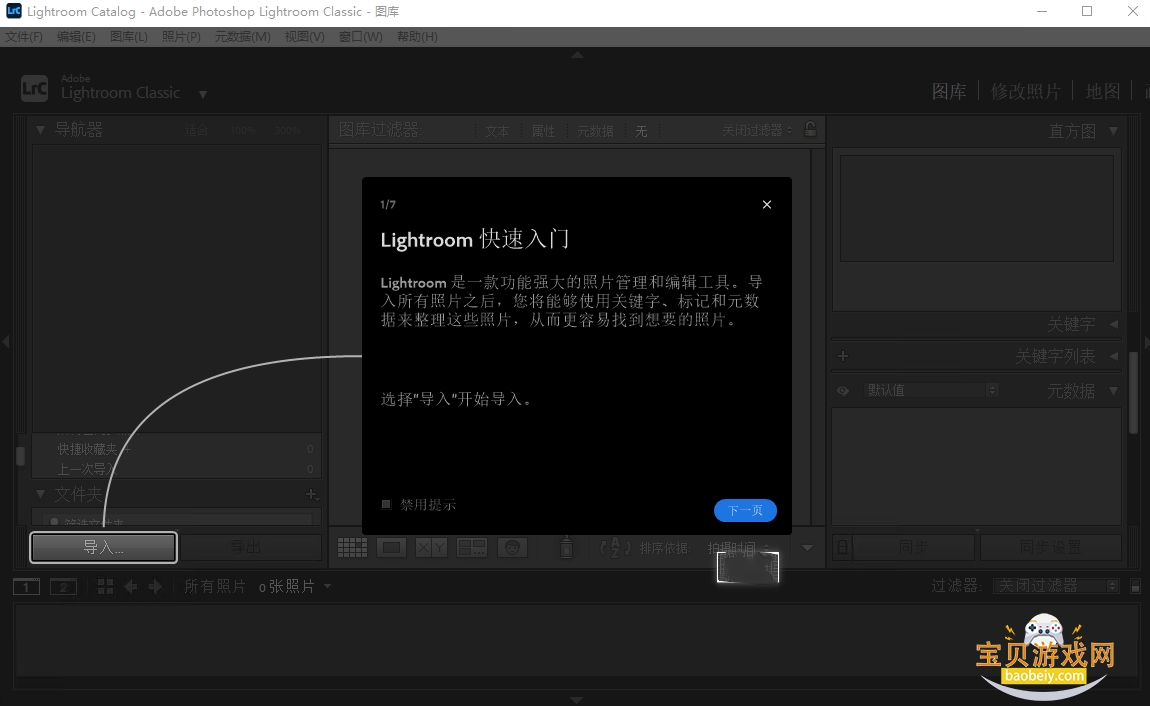Viewport: 1150px width, 706px height.
Task: Open the 默认值 metadata preset dropdown
Action: tap(931, 390)
